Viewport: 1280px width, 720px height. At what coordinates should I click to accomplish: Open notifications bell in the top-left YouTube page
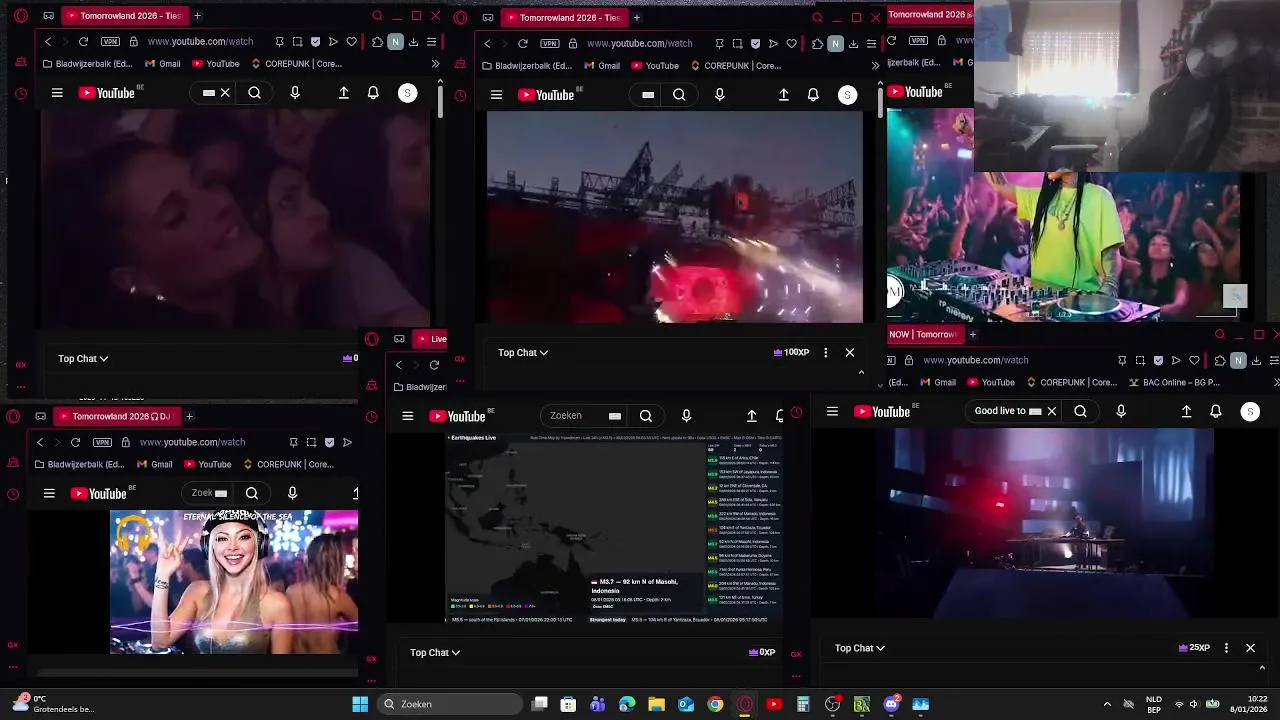tap(373, 93)
